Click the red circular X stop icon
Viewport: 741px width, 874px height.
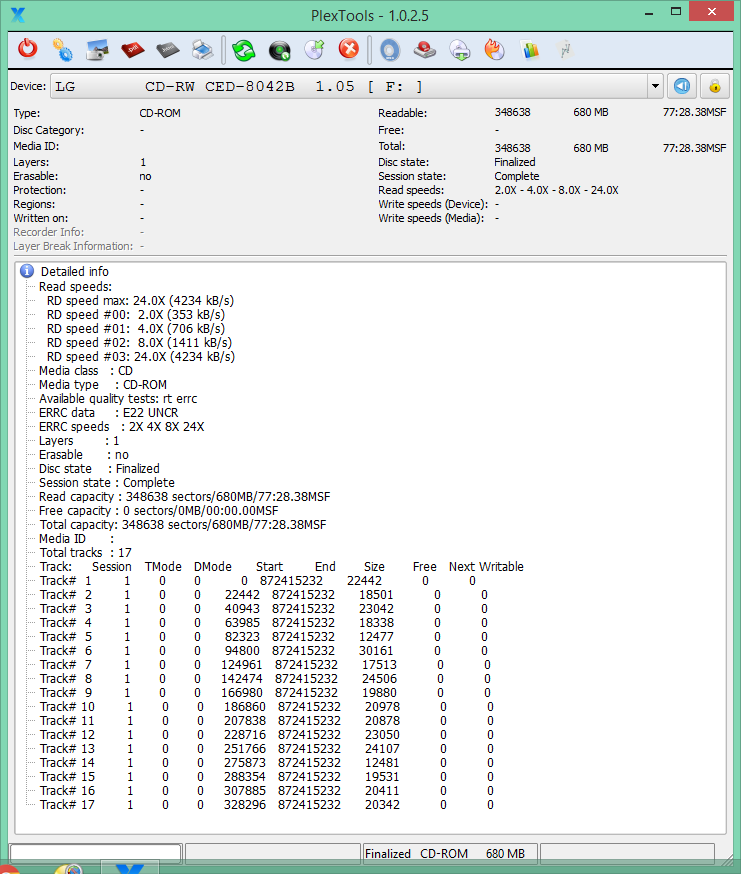(349, 49)
